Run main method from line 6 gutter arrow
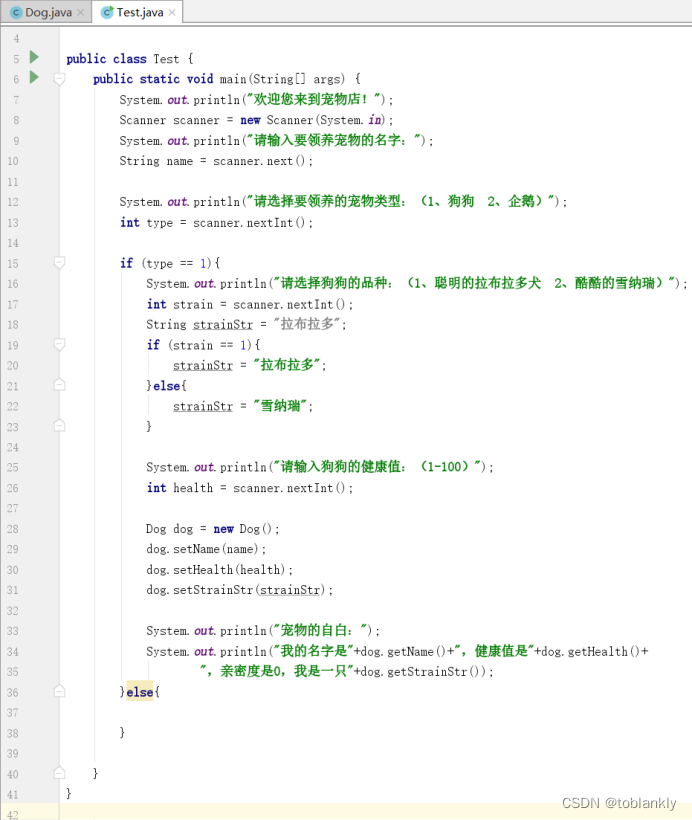Viewport: 692px width, 820px height. 34,77
